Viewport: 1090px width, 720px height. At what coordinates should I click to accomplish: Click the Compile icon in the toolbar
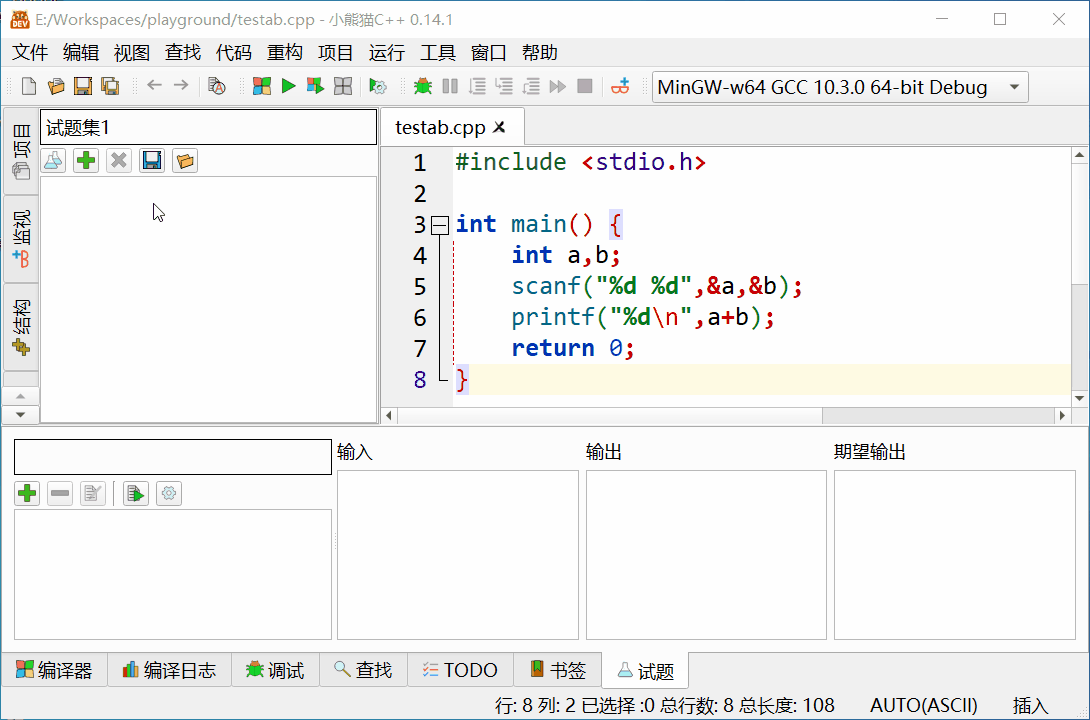pos(262,87)
